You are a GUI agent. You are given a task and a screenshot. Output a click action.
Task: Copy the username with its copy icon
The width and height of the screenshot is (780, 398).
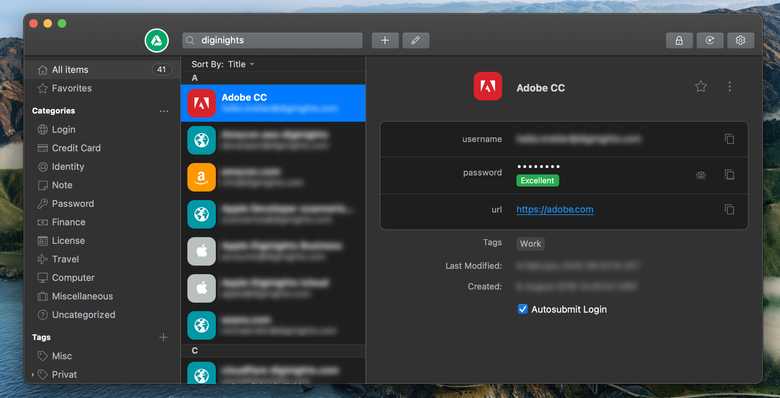pyautogui.click(x=729, y=139)
